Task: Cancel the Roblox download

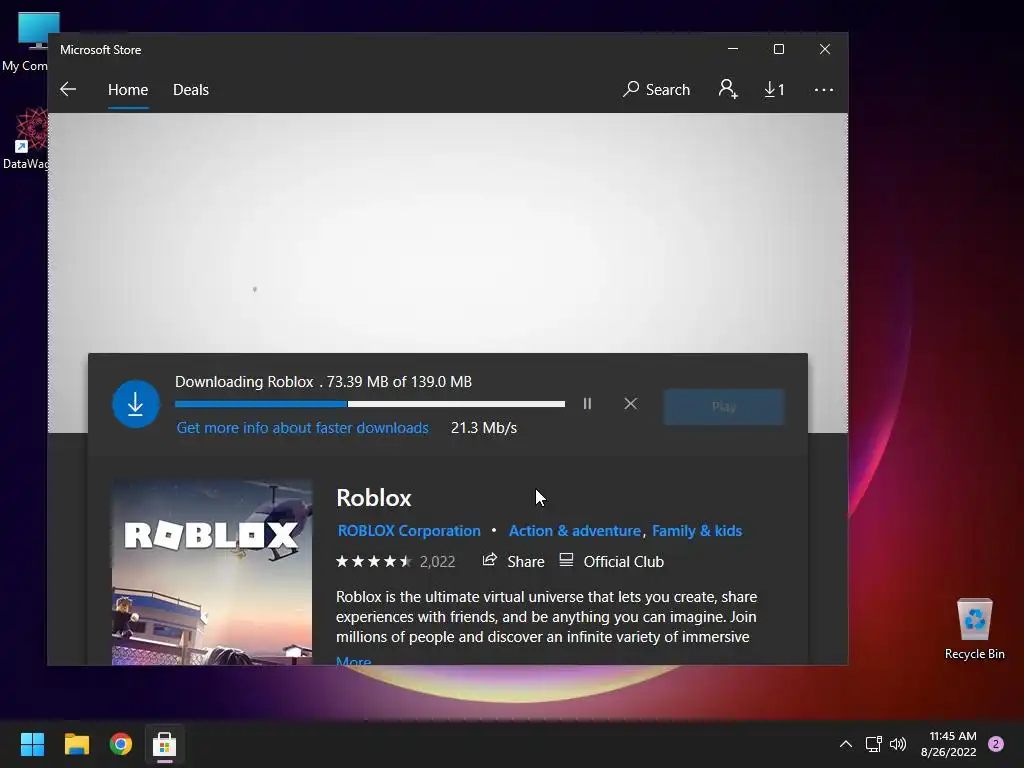Action: (x=630, y=404)
